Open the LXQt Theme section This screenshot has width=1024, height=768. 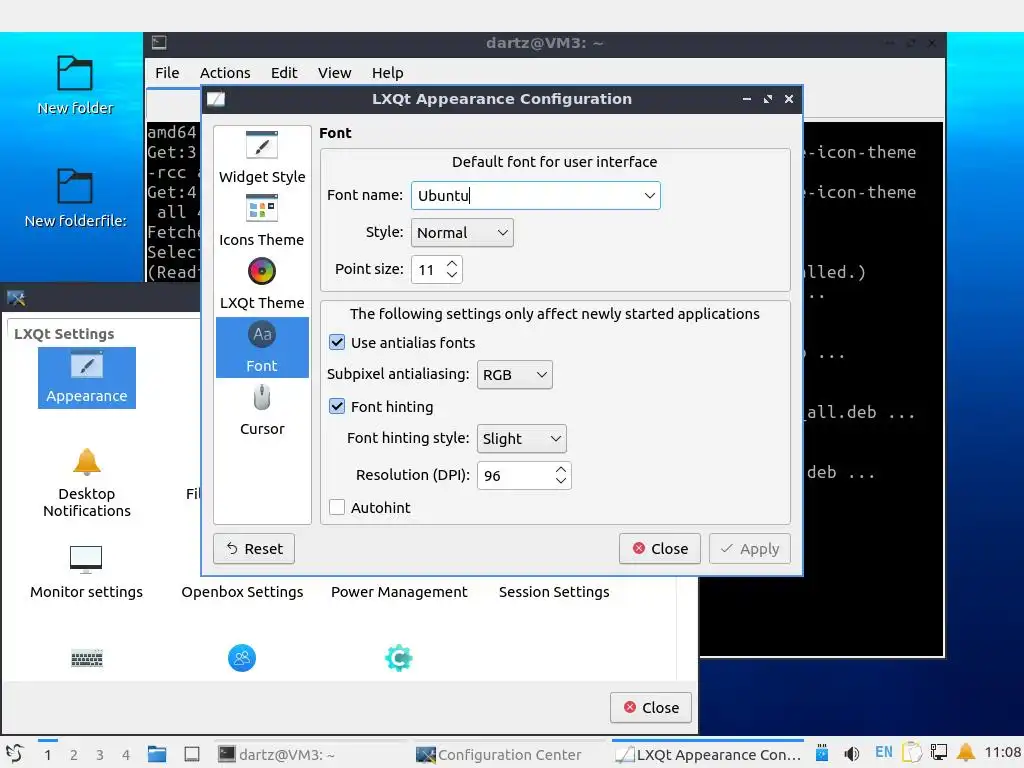tap(262, 284)
